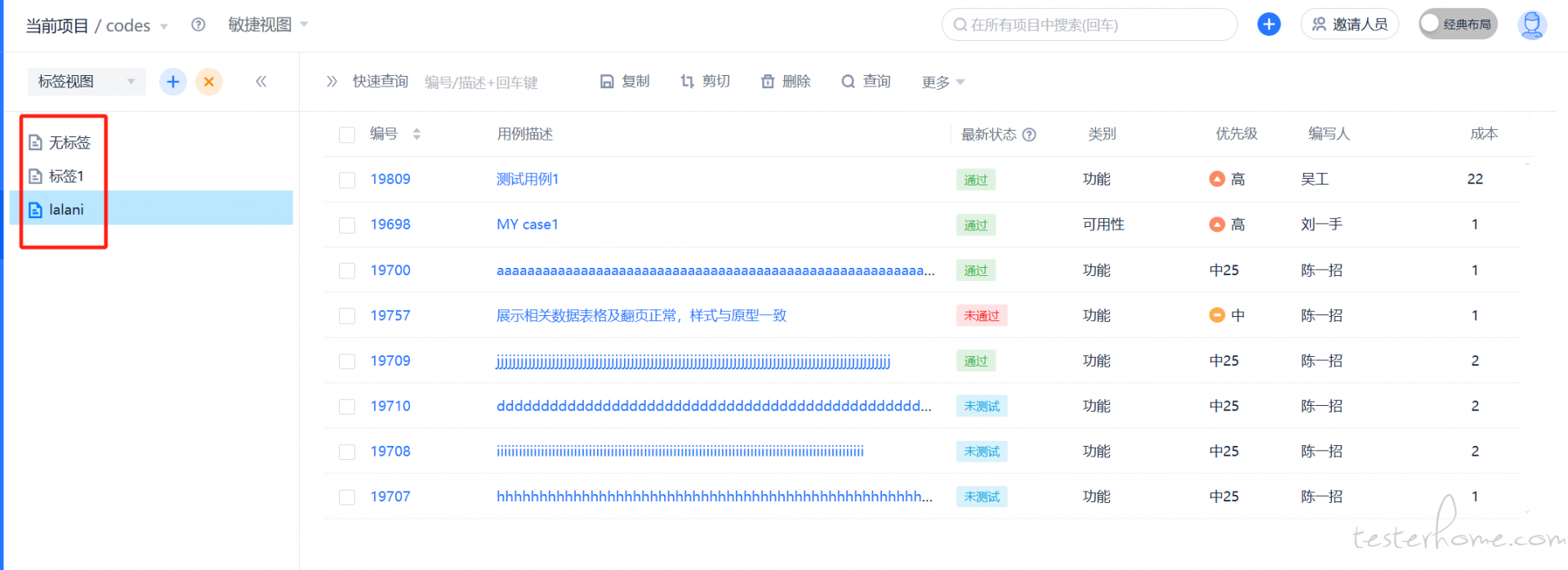Image resolution: width=1568 pixels, height=570 pixels.
Task: Open the 敏捷视图 dropdown
Action: point(268,25)
